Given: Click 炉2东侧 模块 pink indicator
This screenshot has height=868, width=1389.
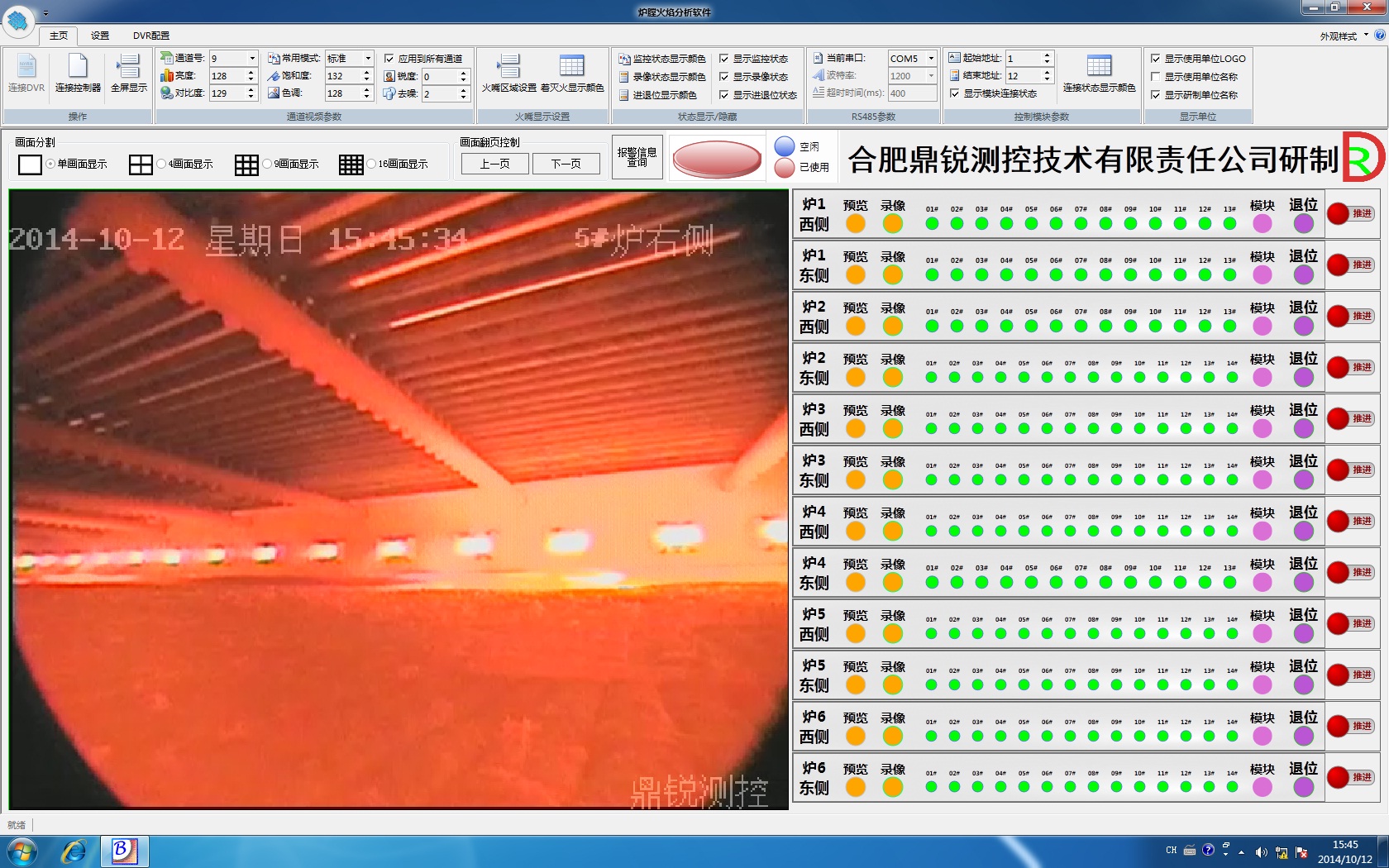Looking at the screenshot, I should tap(1263, 377).
